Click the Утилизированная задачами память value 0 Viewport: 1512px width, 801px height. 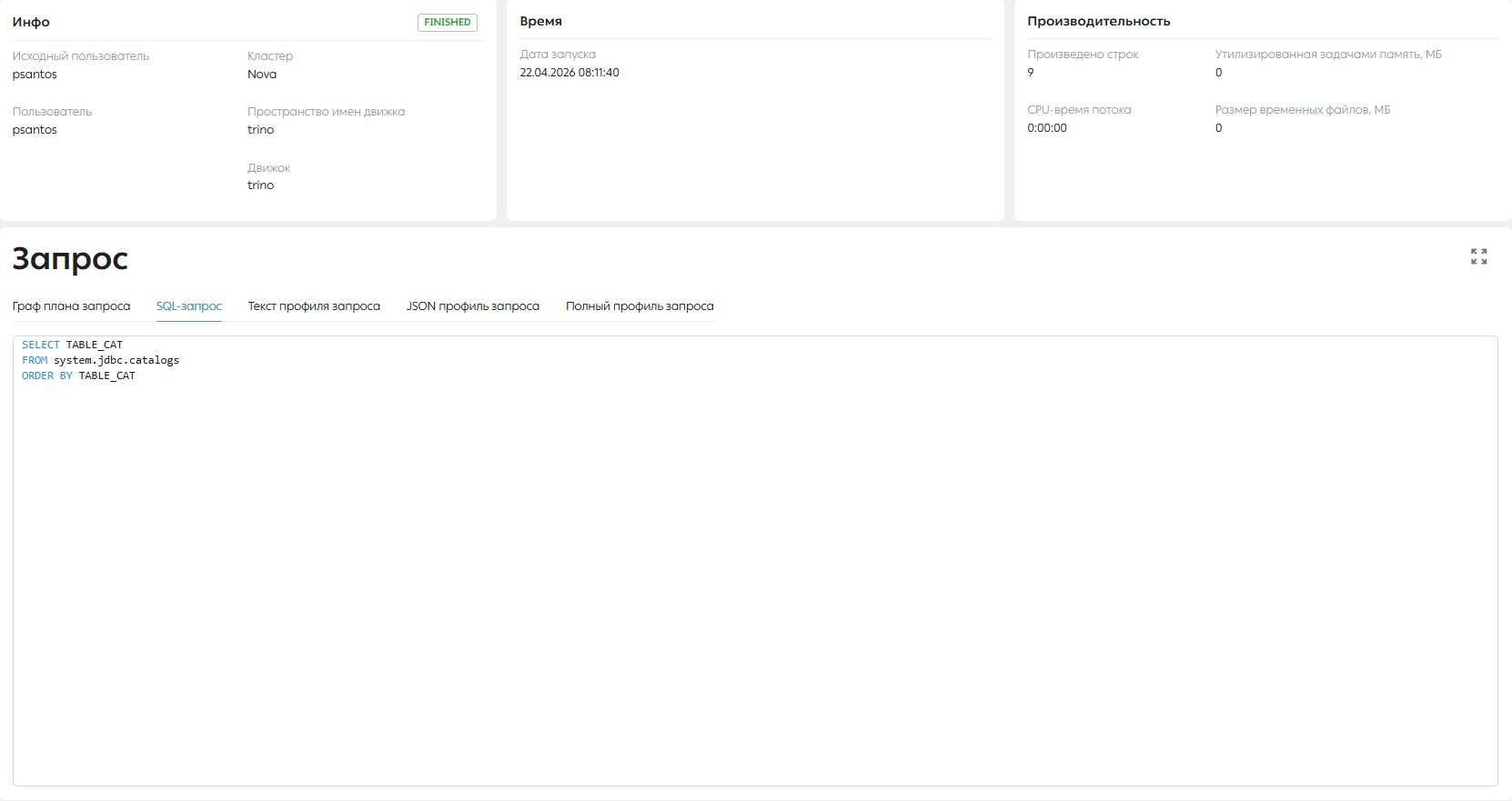1219,73
